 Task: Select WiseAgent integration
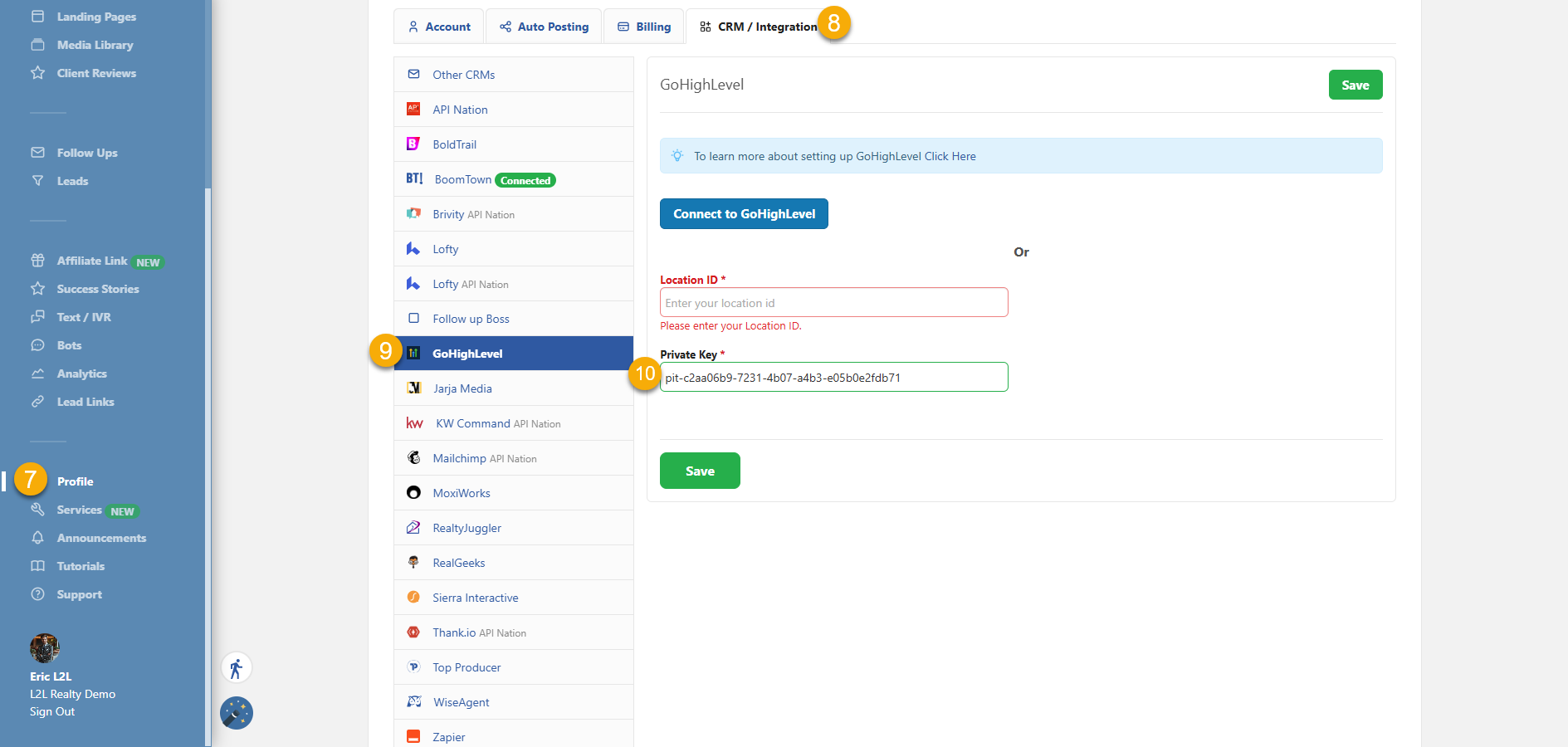click(x=514, y=702)
